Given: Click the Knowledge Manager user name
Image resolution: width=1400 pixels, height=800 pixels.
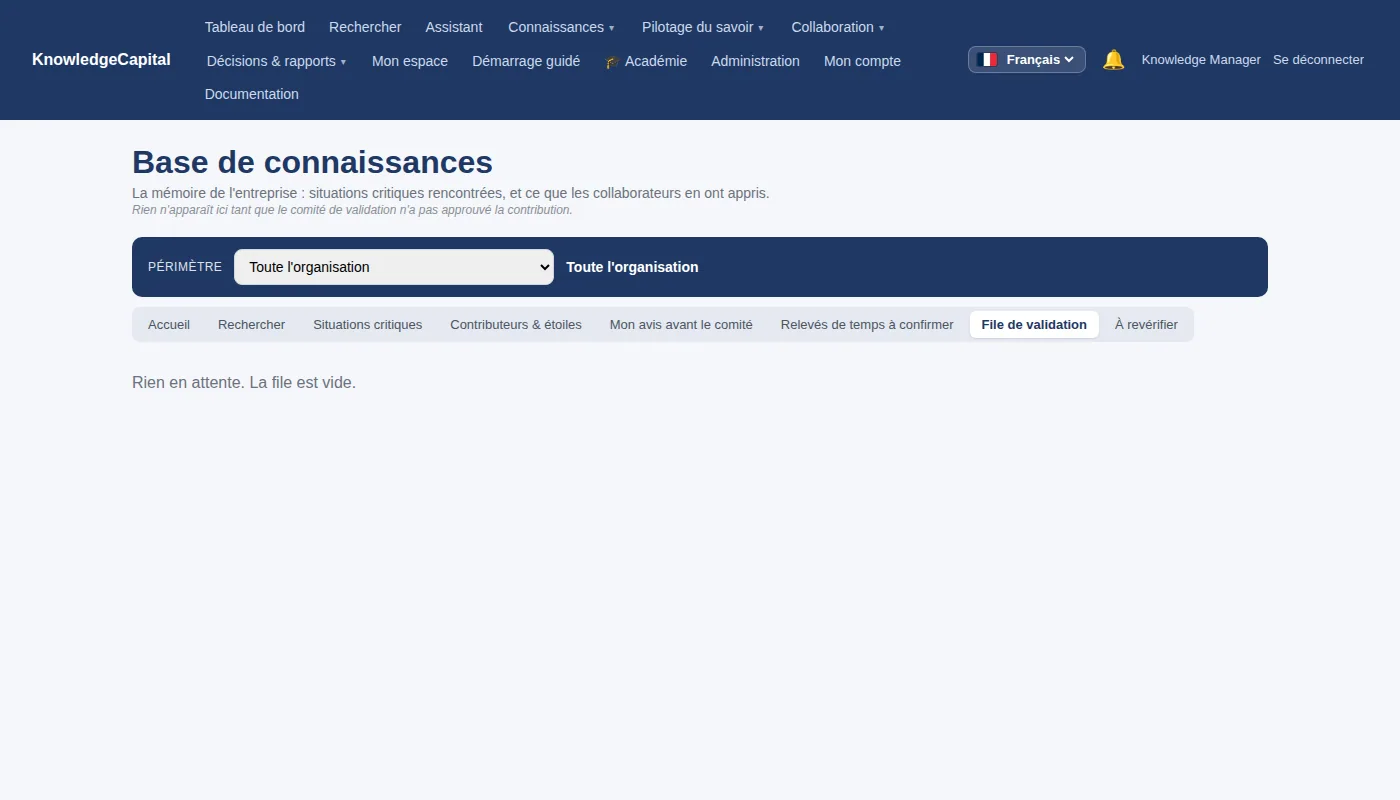Looking at the screenshot, I should [x=1201, y=60].
